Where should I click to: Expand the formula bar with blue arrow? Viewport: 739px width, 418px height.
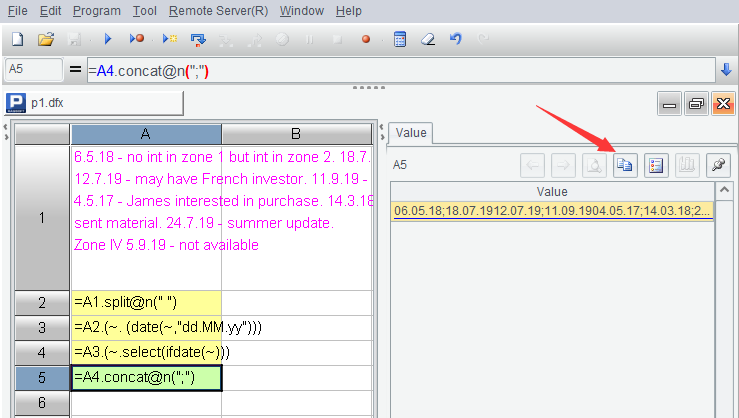(x=726, y=70)
